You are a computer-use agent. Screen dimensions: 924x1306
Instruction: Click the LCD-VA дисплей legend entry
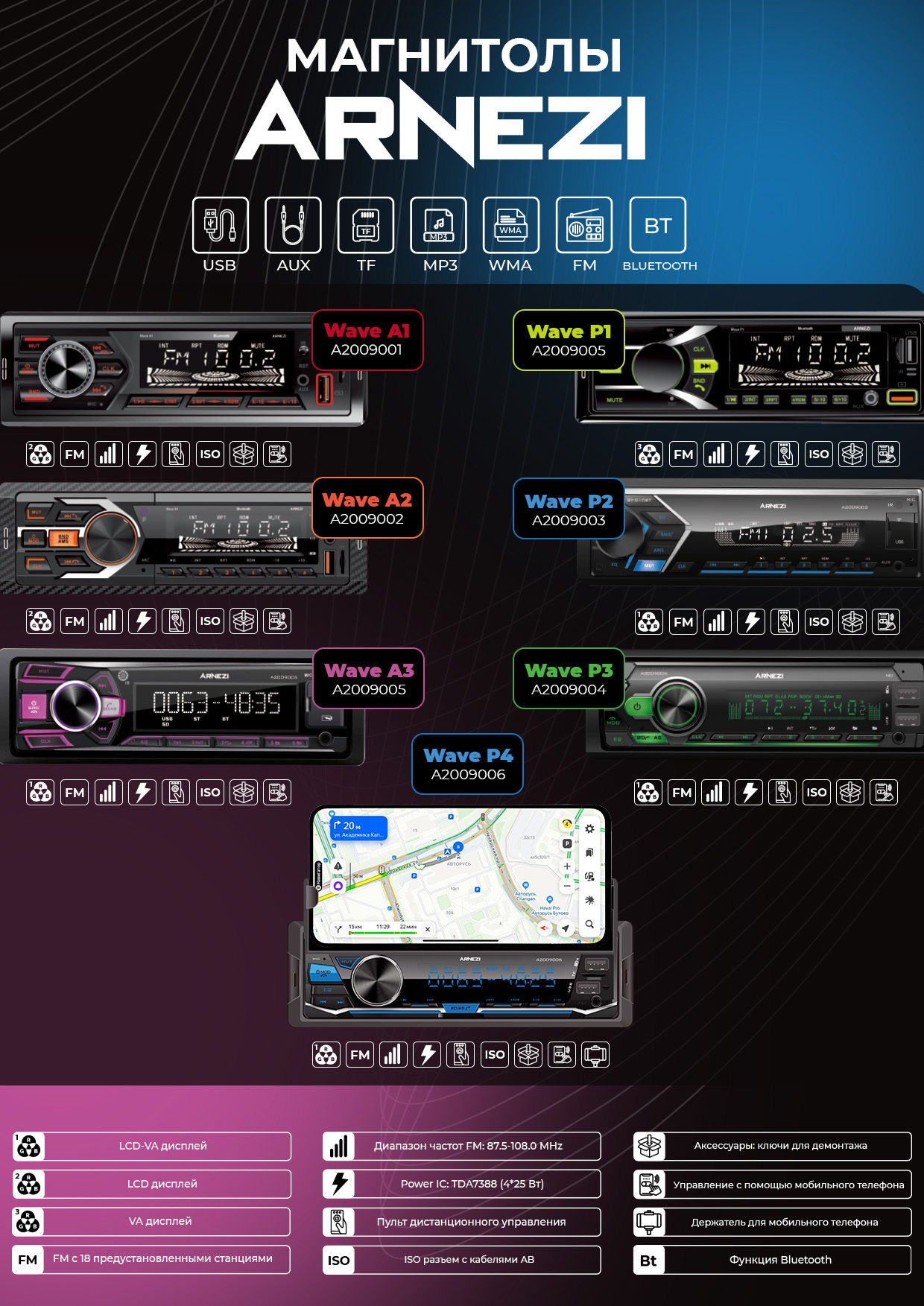[152, 1146]
